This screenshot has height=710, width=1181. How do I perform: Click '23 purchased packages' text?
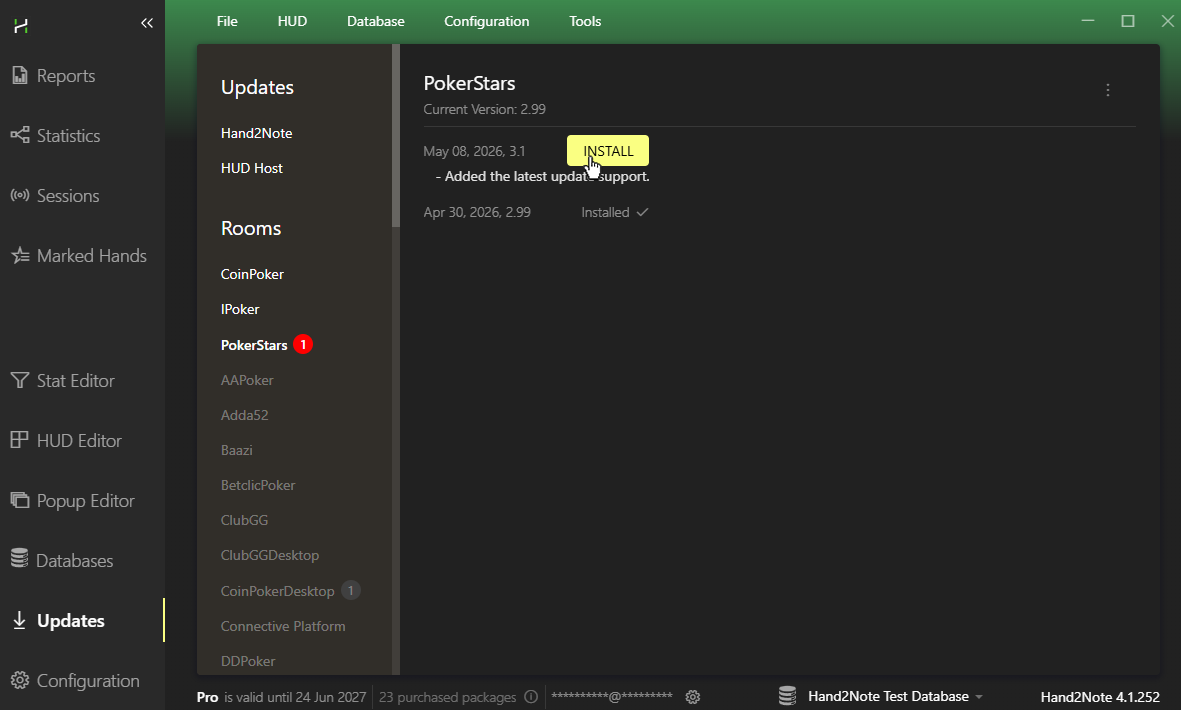[x=447, y=697]
